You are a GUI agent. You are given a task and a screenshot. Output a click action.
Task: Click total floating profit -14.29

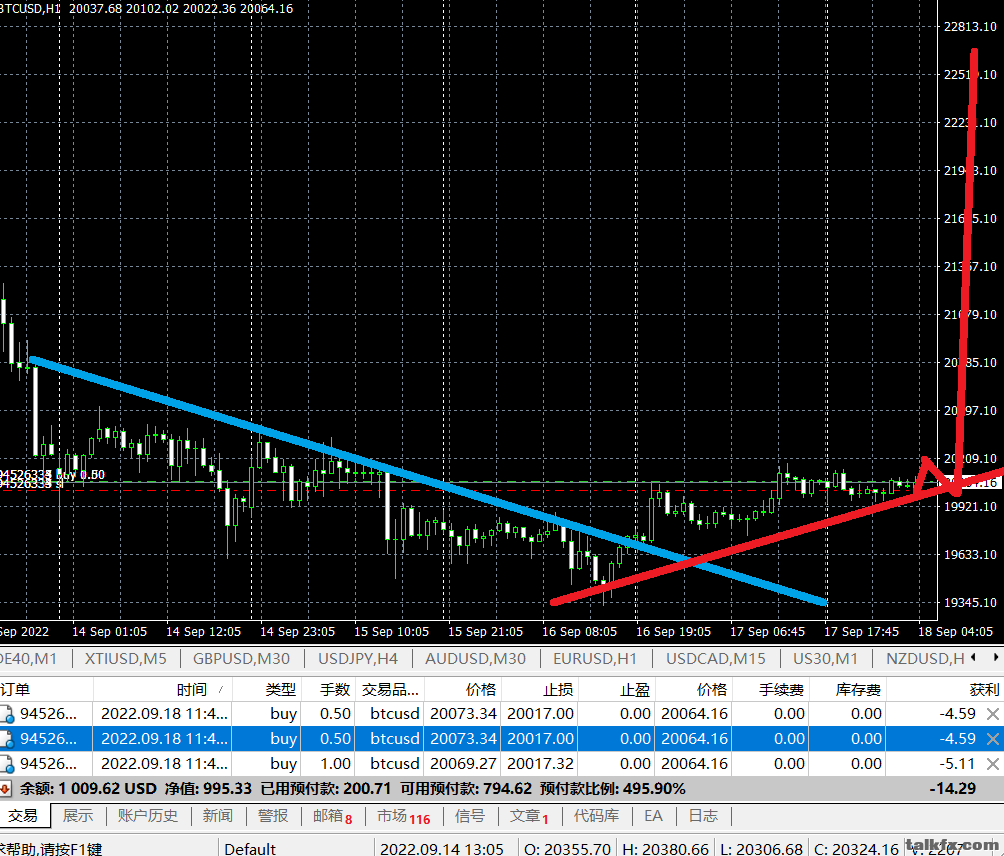click(x=953, y=789)
